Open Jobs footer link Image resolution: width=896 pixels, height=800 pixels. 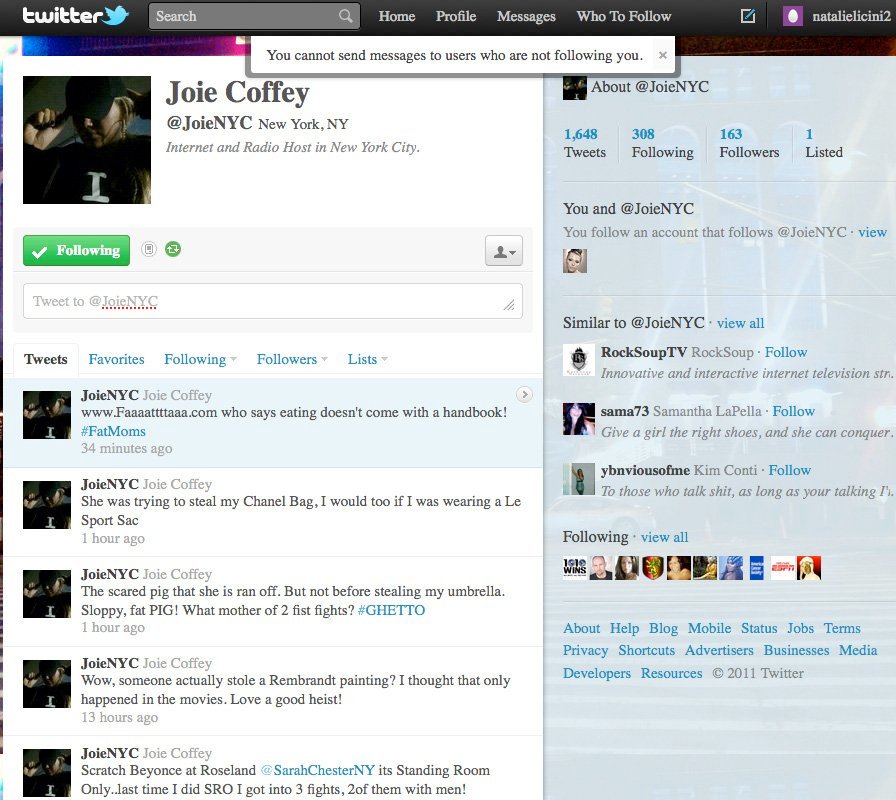(x=800, y=628)
